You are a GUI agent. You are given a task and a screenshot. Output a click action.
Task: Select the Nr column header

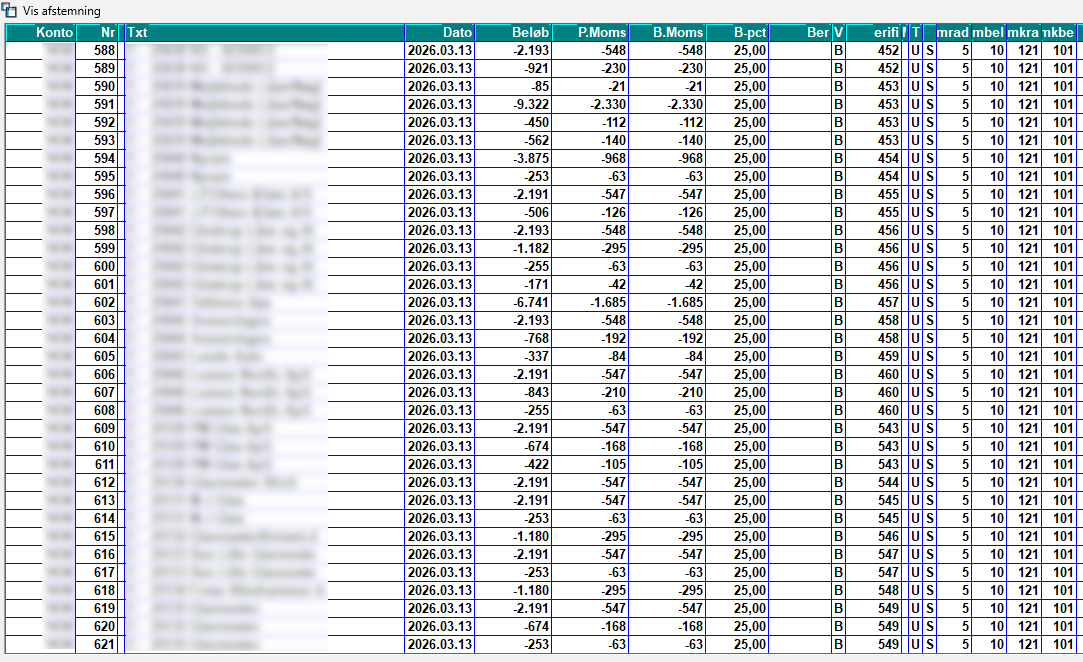[x=97, y=32]
